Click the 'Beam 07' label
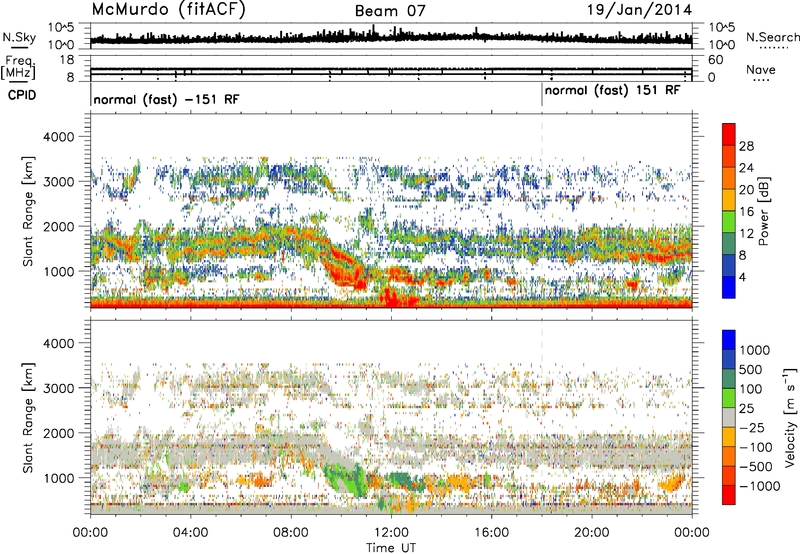Image resolution: width=800 pixels, height=554 pixels. pos(390,11)
